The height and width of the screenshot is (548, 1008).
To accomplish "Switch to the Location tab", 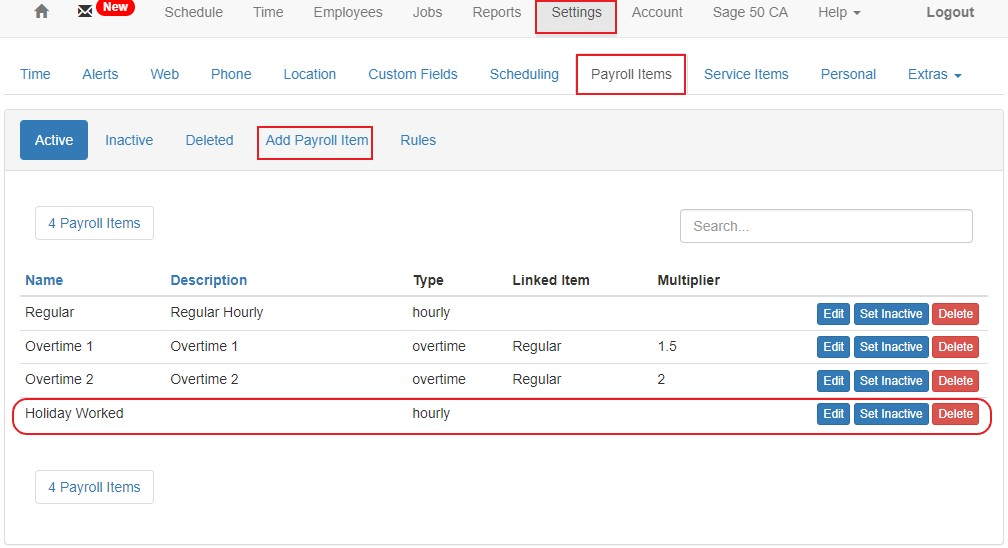I will point(310,74).
